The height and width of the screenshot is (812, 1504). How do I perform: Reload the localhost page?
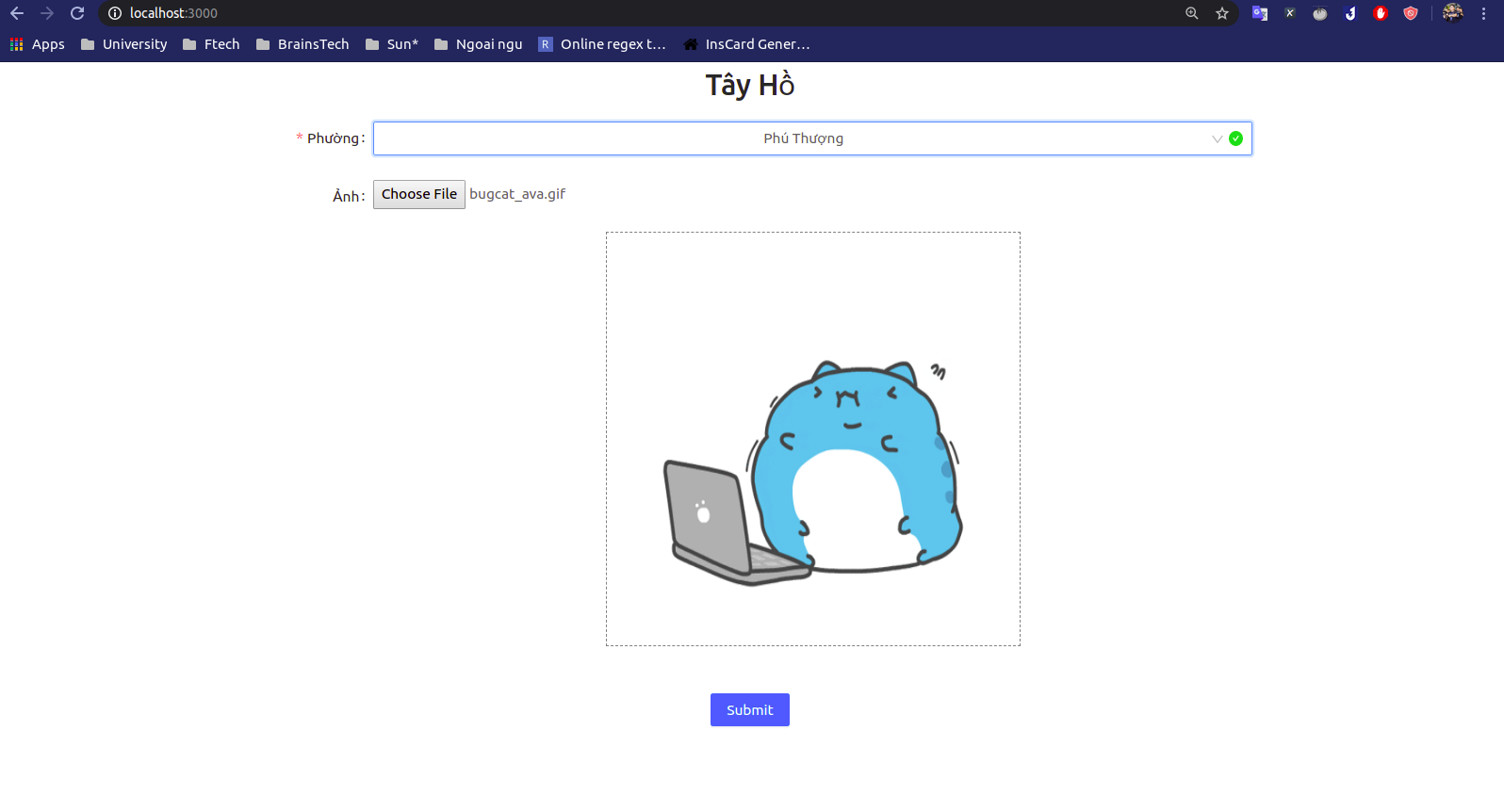coord(77,13)
